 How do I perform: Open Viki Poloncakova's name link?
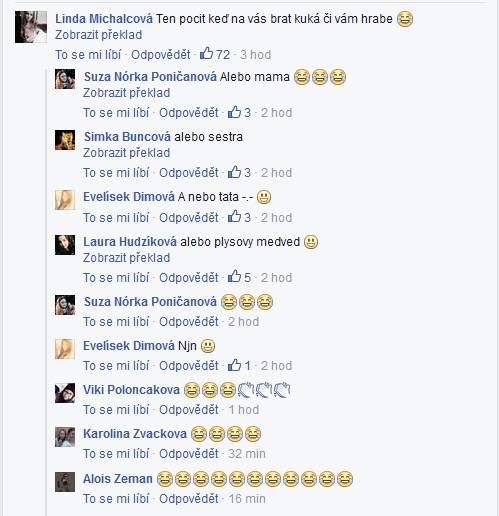tap(131, 390)
